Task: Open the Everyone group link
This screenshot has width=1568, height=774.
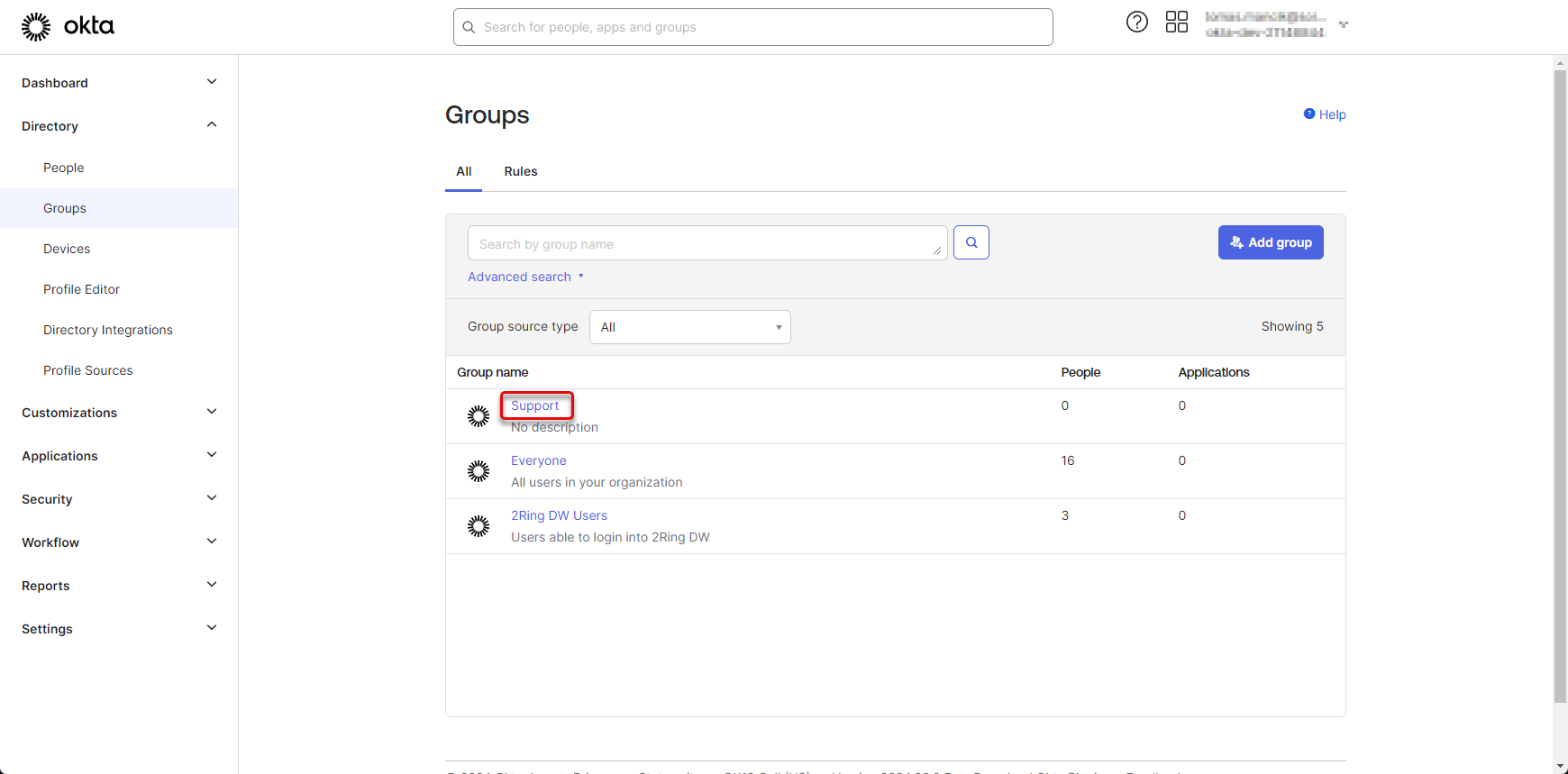Action: click(x=538, y=460)
